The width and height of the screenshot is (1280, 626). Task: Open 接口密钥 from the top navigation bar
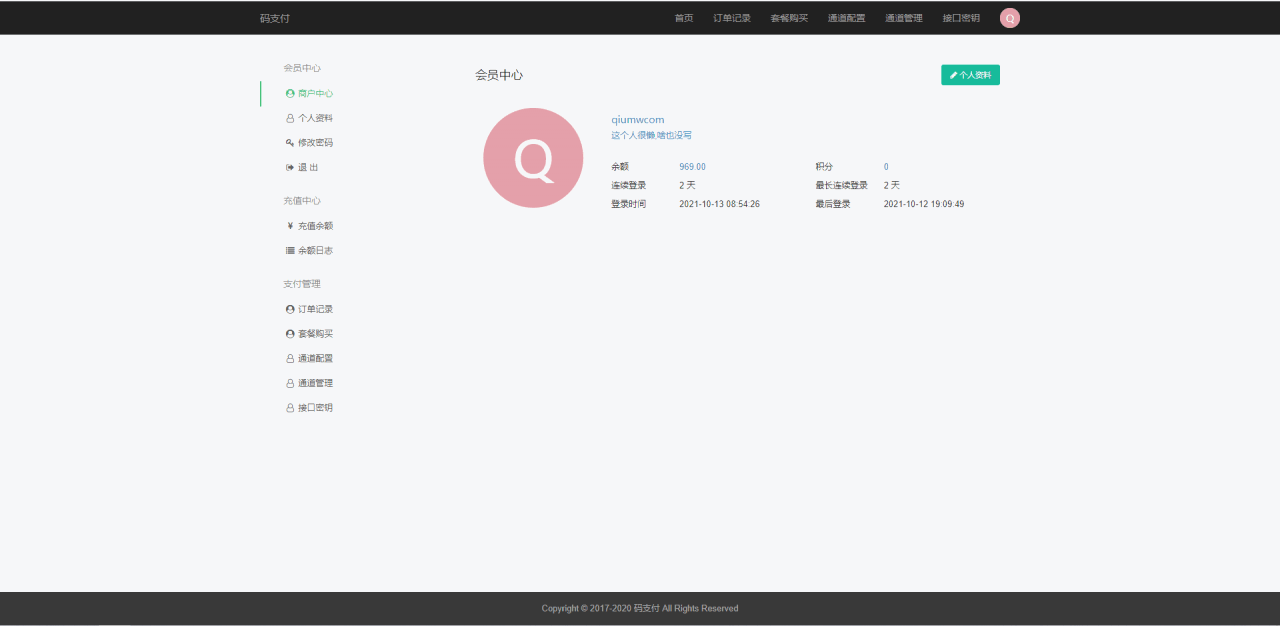pyautogui.click(x=961, y=18)
